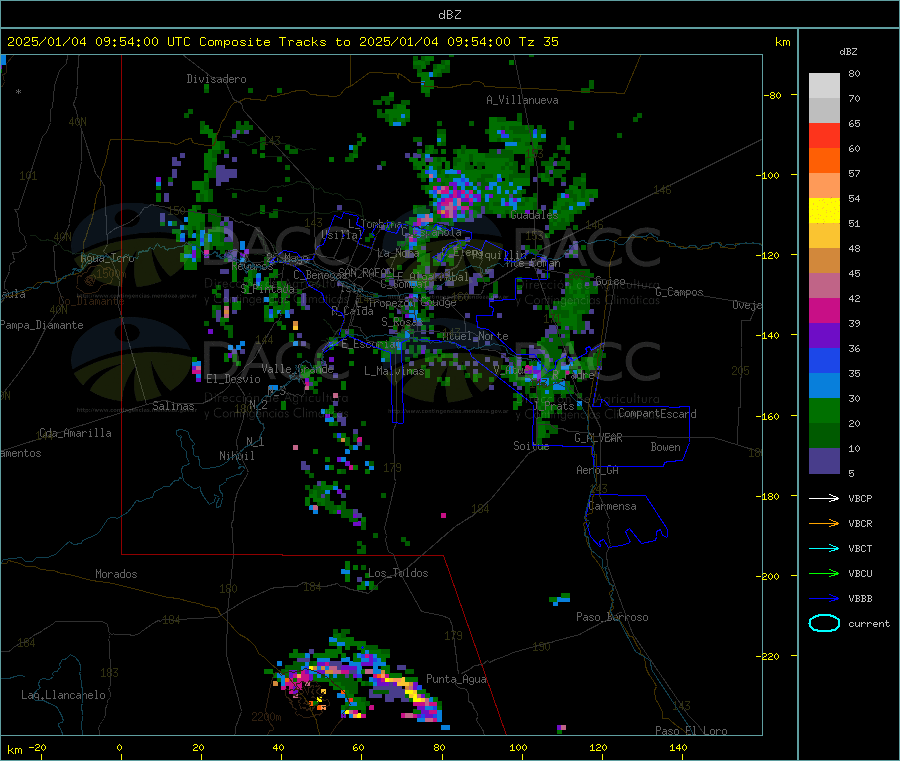The width and height of the screenshot is (900, 761).
Task: Click the Carmensa place label
Action: coord(612,507)
